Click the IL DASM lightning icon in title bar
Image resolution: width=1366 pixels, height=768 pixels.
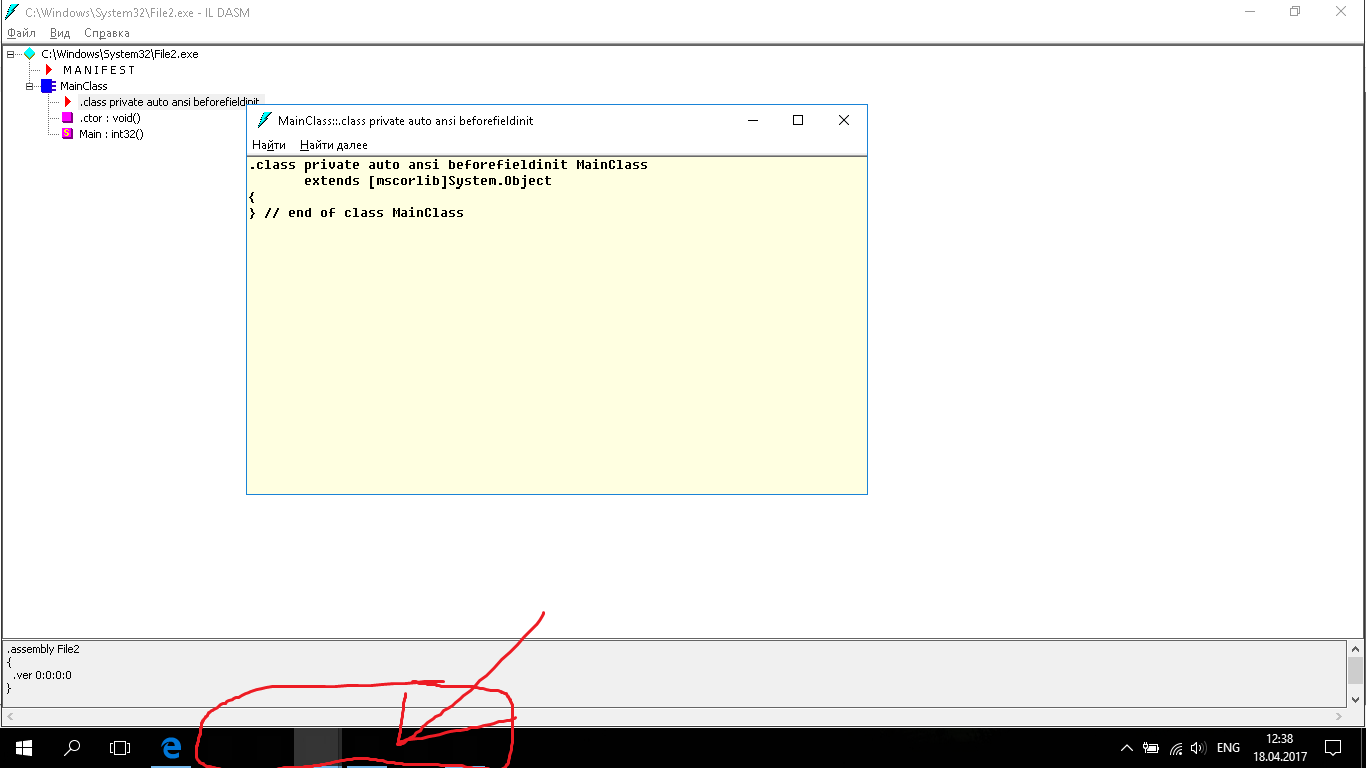point(12,12)
